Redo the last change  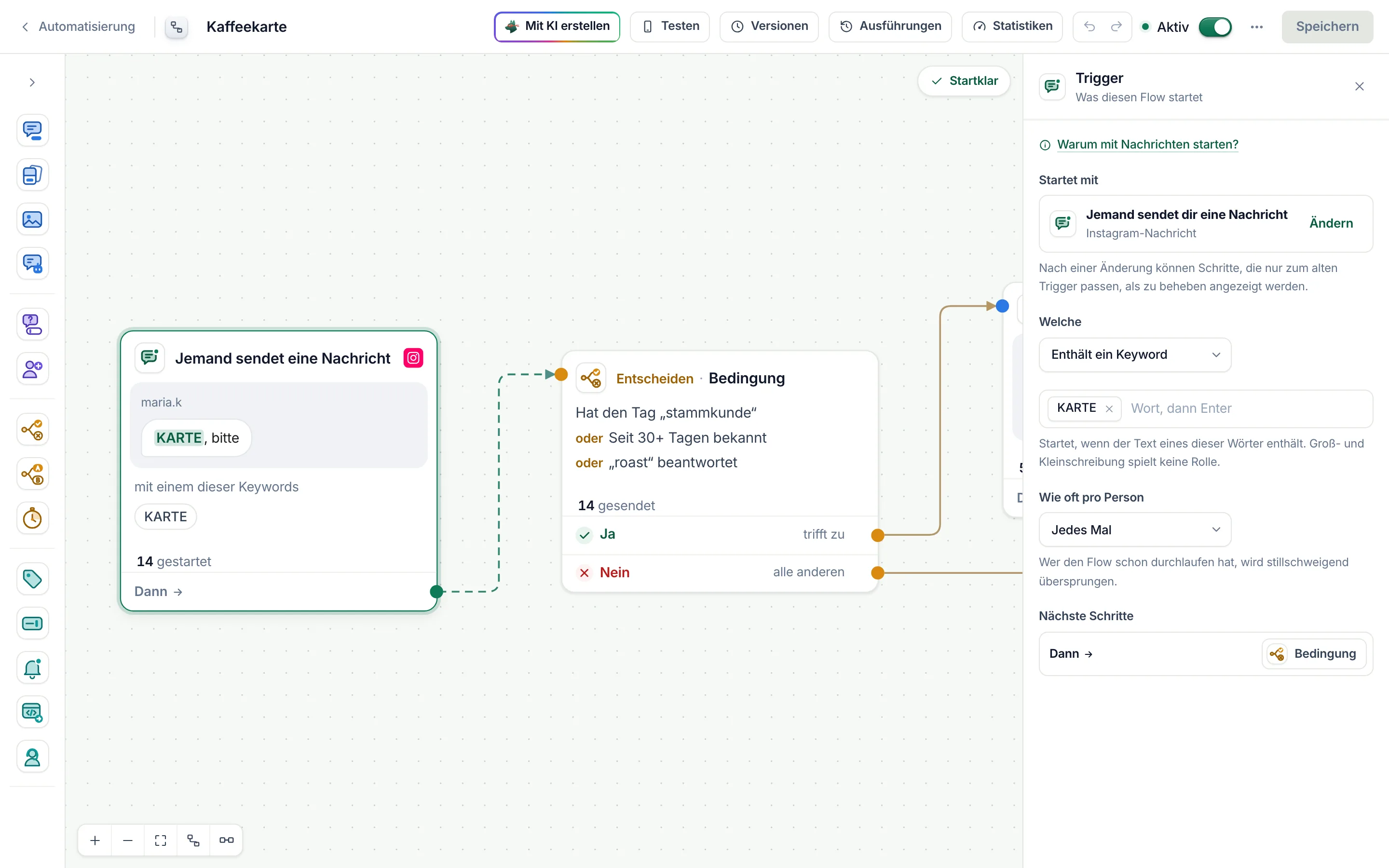pyautogui.click(x=1117, y=27)
